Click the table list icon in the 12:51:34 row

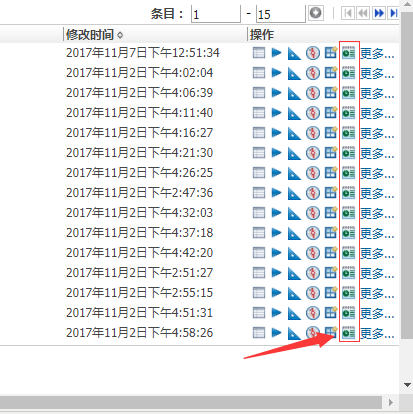coord(259,53)
